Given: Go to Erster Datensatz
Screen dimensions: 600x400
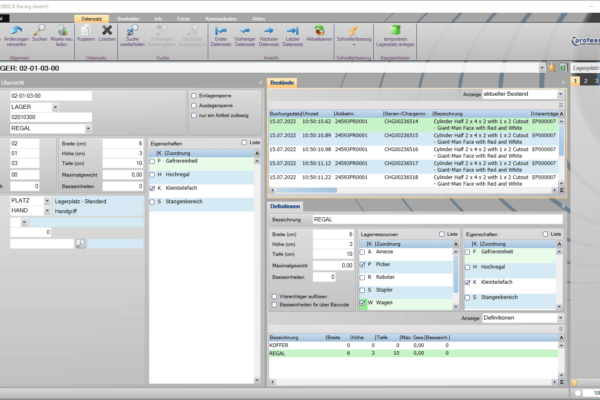Looking at the screenshot, I should tap(221, 30).
